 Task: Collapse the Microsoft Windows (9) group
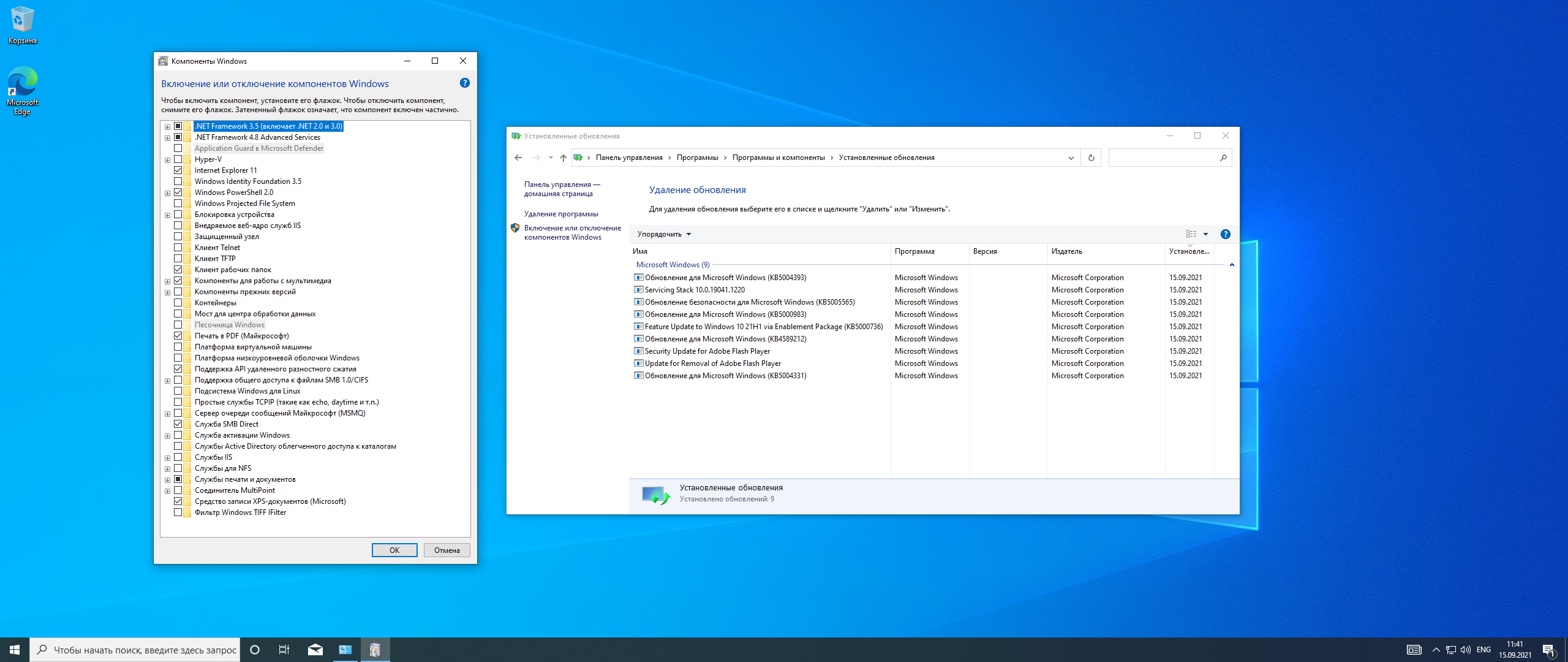(x=1232, y=265)
